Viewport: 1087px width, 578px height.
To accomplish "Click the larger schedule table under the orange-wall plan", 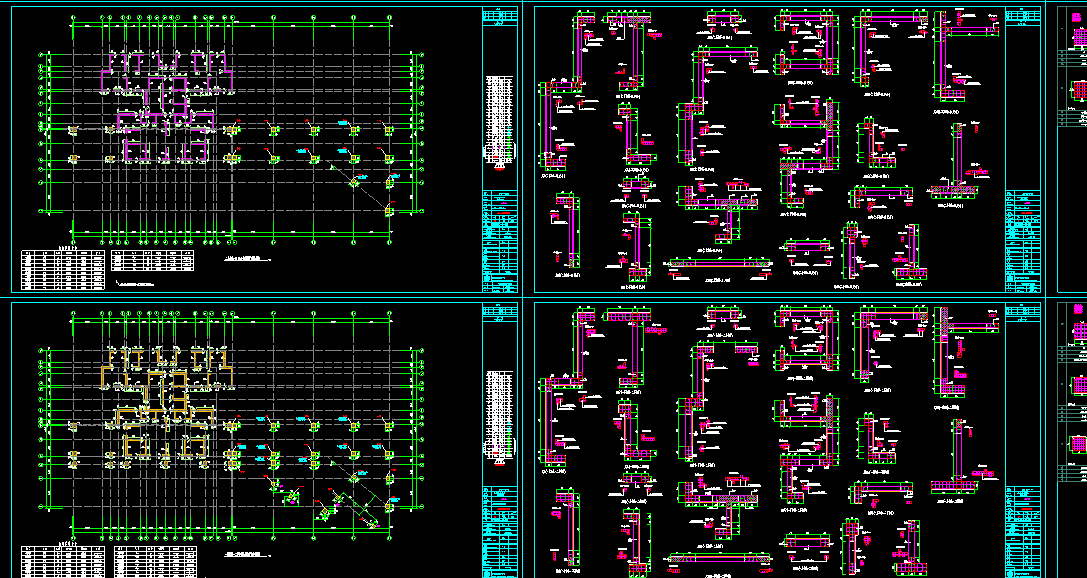I will (62, 562).
